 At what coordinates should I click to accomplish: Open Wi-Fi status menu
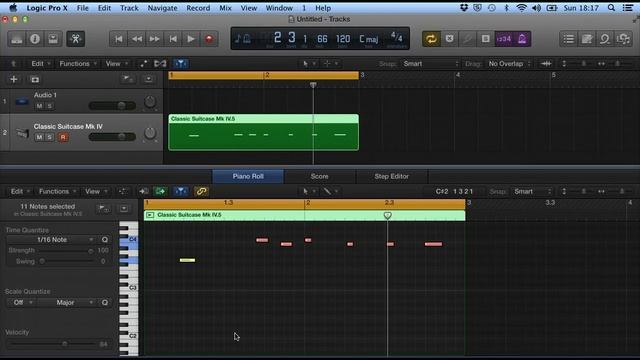tap(521, 8)
